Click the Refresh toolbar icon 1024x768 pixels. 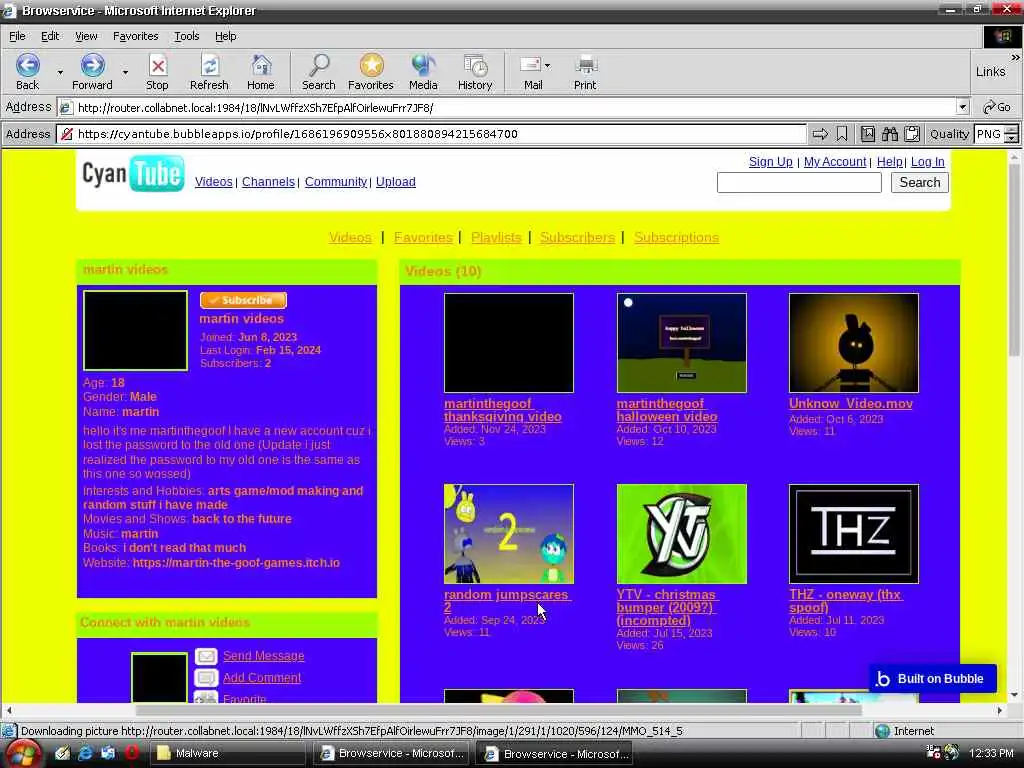209,66
